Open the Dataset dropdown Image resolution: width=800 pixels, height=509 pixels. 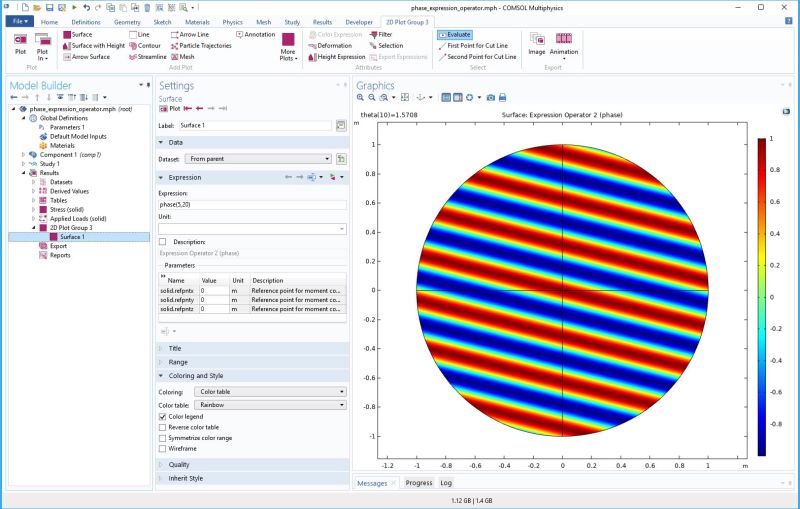[259, 159]
